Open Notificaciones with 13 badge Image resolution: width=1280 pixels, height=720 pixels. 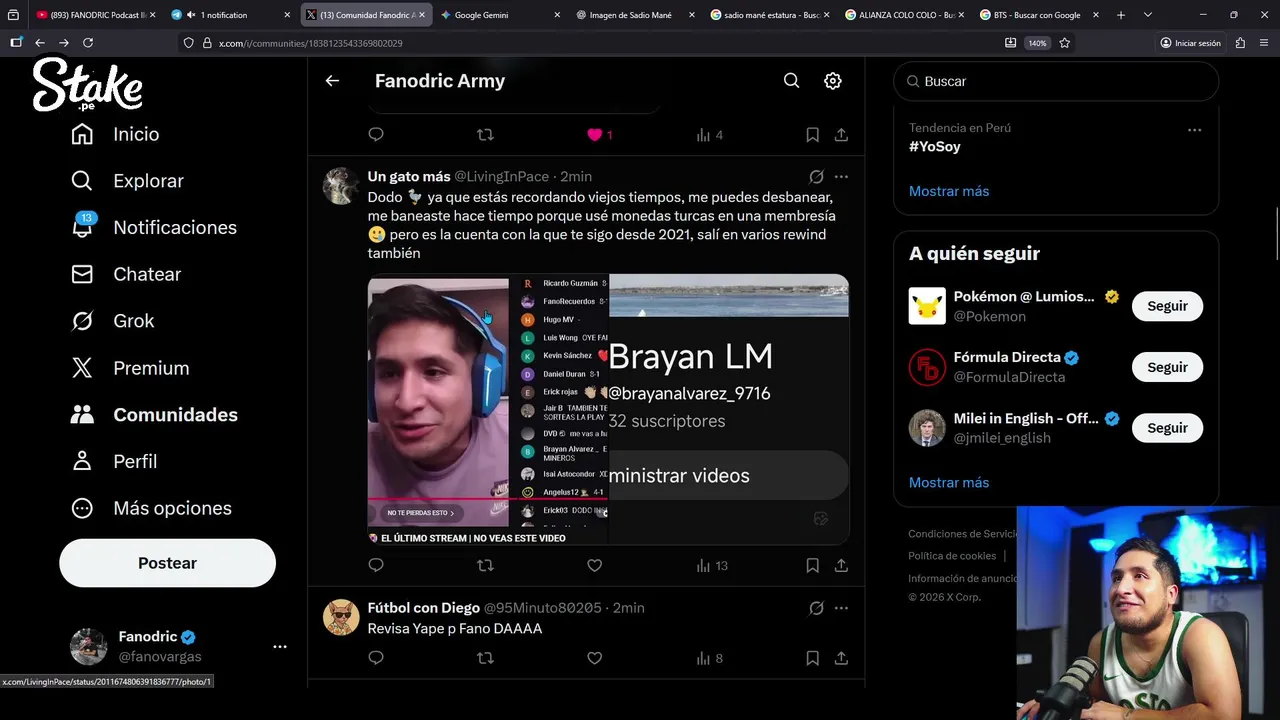(153, 227)
